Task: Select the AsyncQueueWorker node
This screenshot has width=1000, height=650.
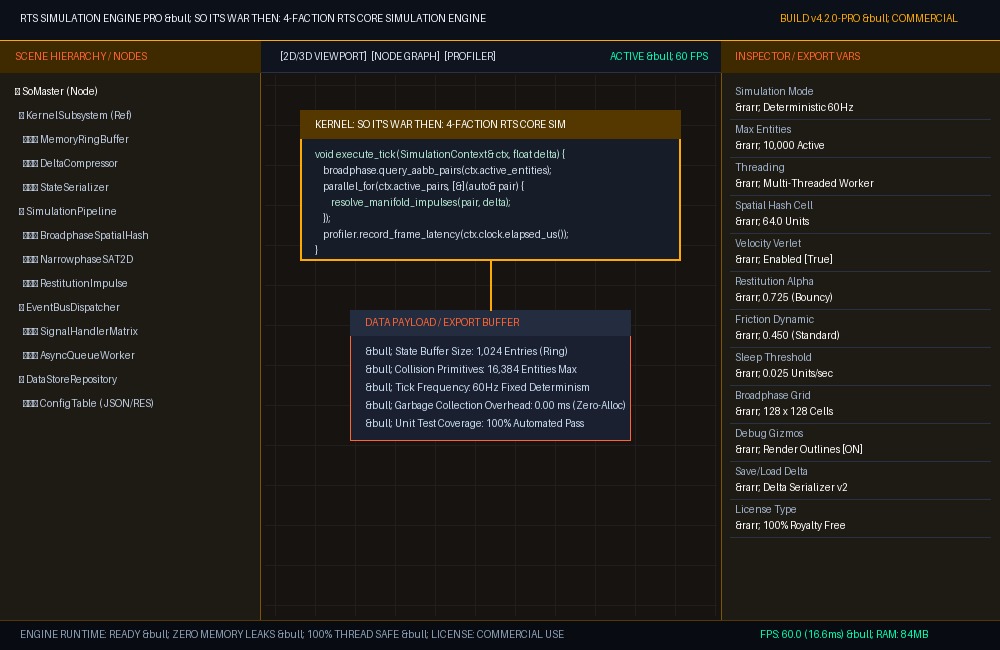Action: pyautogui.click(x=78, y=355)
